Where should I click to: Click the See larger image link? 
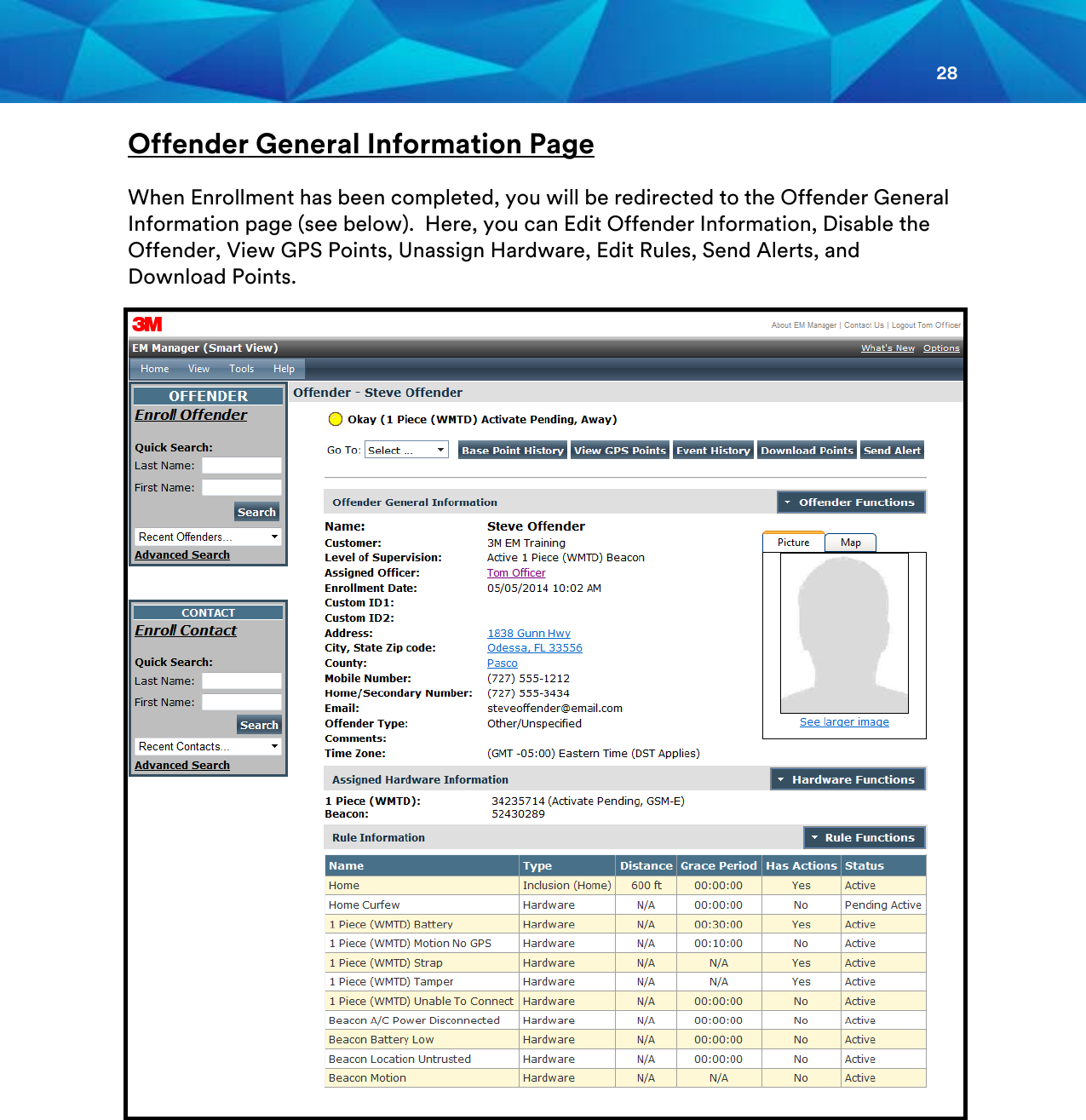(x=844, y=722)
